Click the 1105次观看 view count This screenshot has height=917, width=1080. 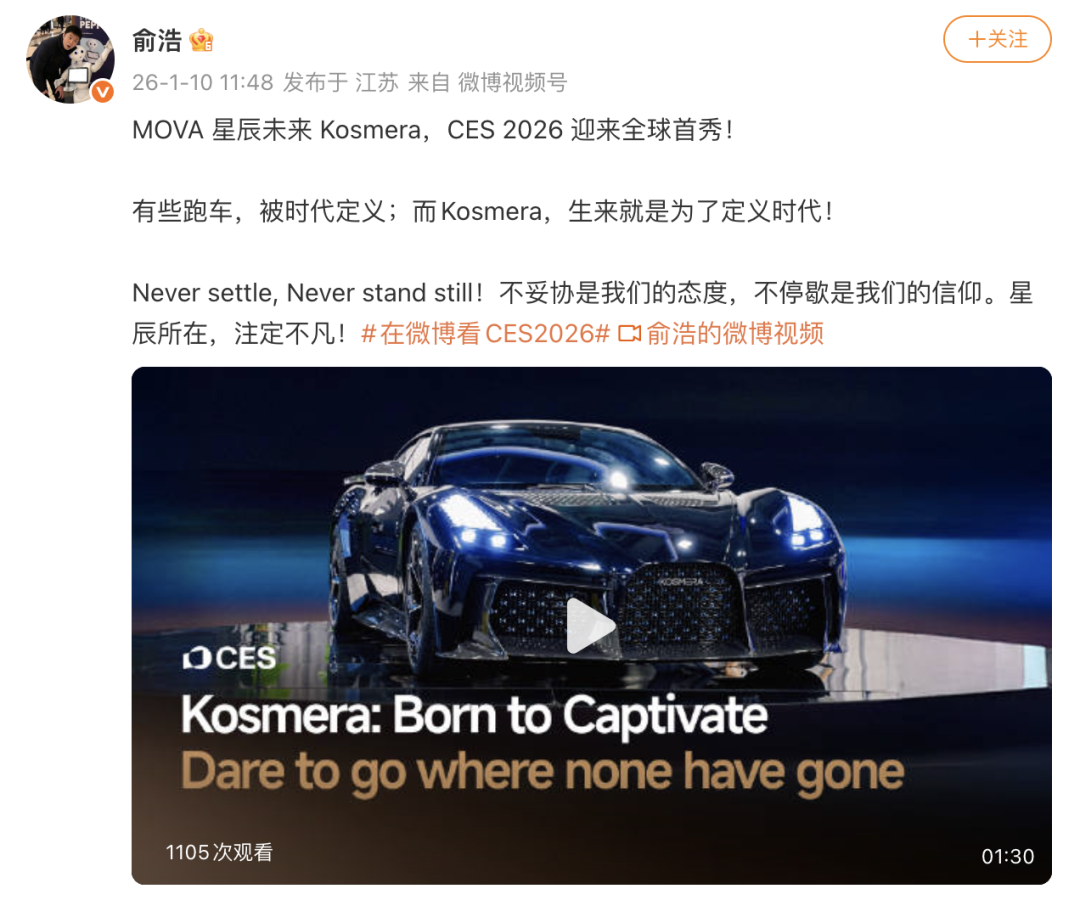click(x=219, y=852)
